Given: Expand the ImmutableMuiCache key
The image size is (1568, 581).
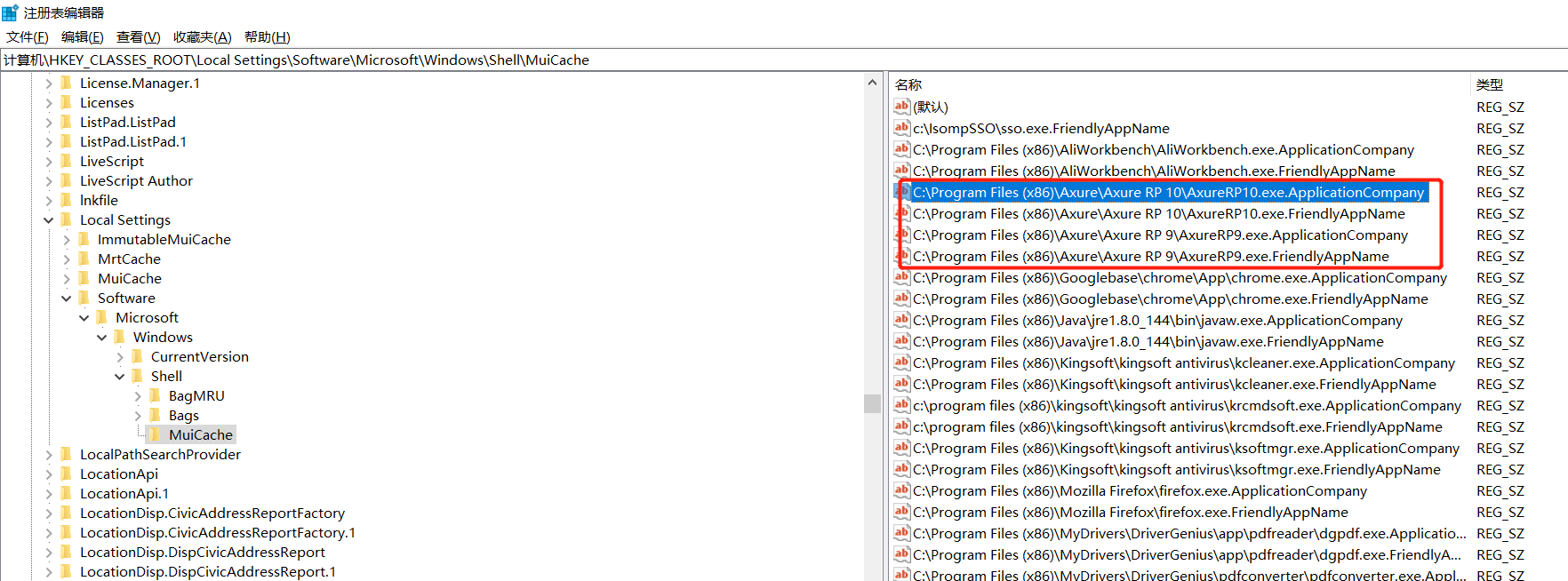Looking at the screenshot, I should click(x=67, y=240).
